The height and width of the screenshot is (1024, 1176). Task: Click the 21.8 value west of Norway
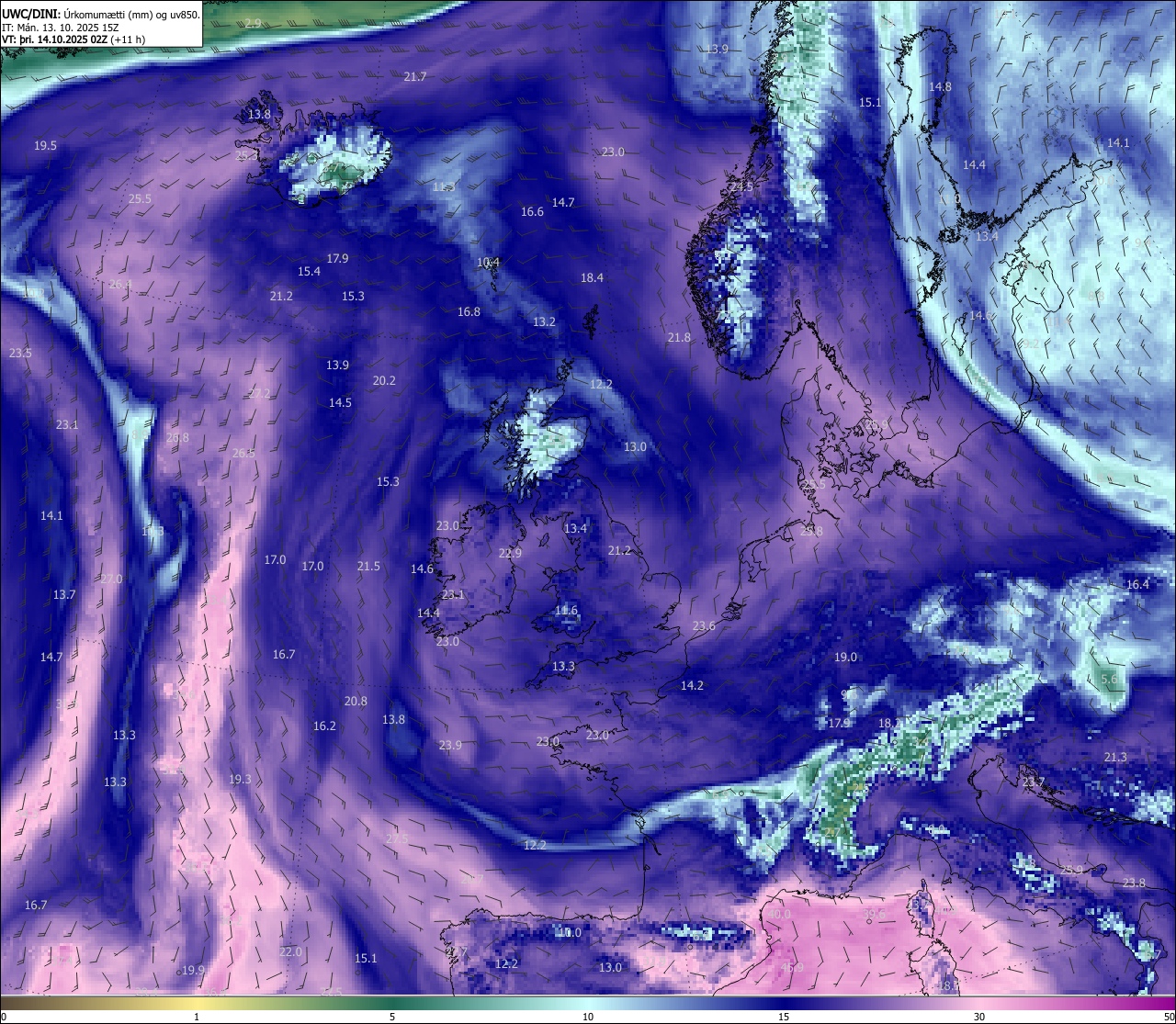pyautogui.click(x=679, y=337)
